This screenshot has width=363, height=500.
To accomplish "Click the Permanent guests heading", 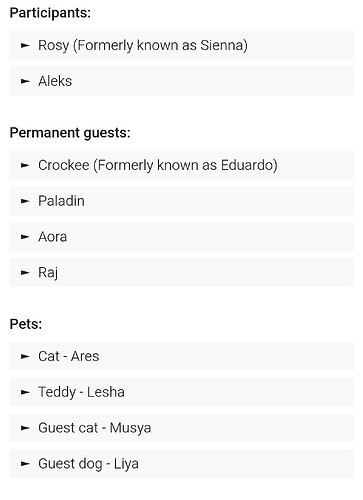I will pyautogui.click(x=70, y=133).
